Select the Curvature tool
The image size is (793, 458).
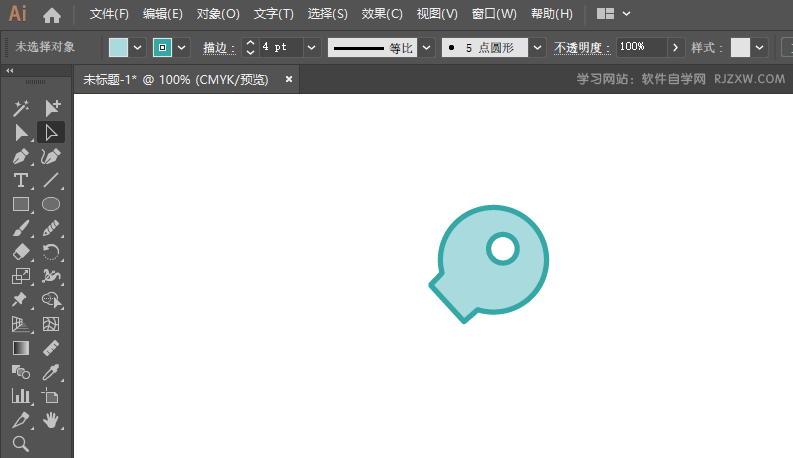coord(51,157)
